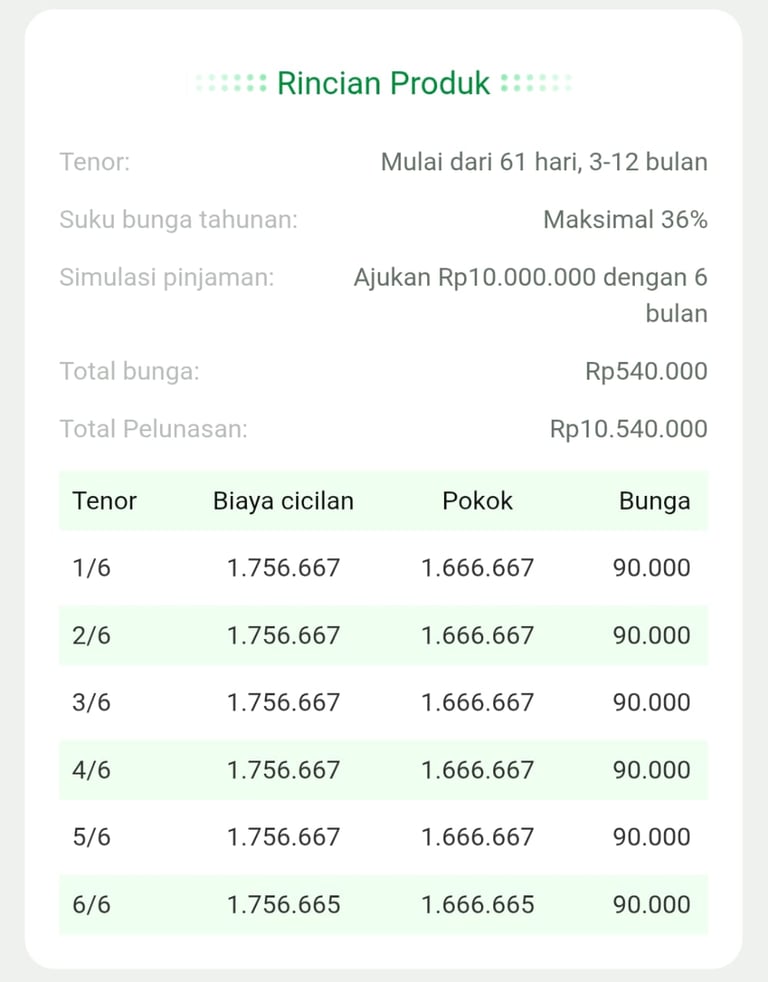
Task: Select the Simulasi pinjaman label
Action: [x=166, y=277]
